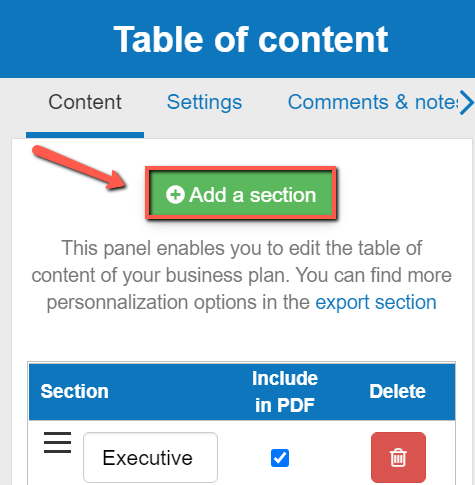This screenshot has height=485, width=475.
Task: Click the blue table header row
Action: [242, 392]
